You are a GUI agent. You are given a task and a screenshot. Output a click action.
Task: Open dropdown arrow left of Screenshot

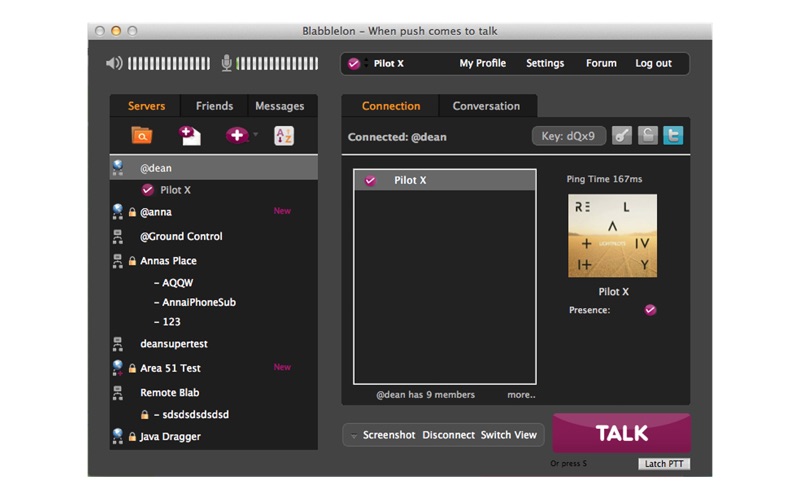354,436
